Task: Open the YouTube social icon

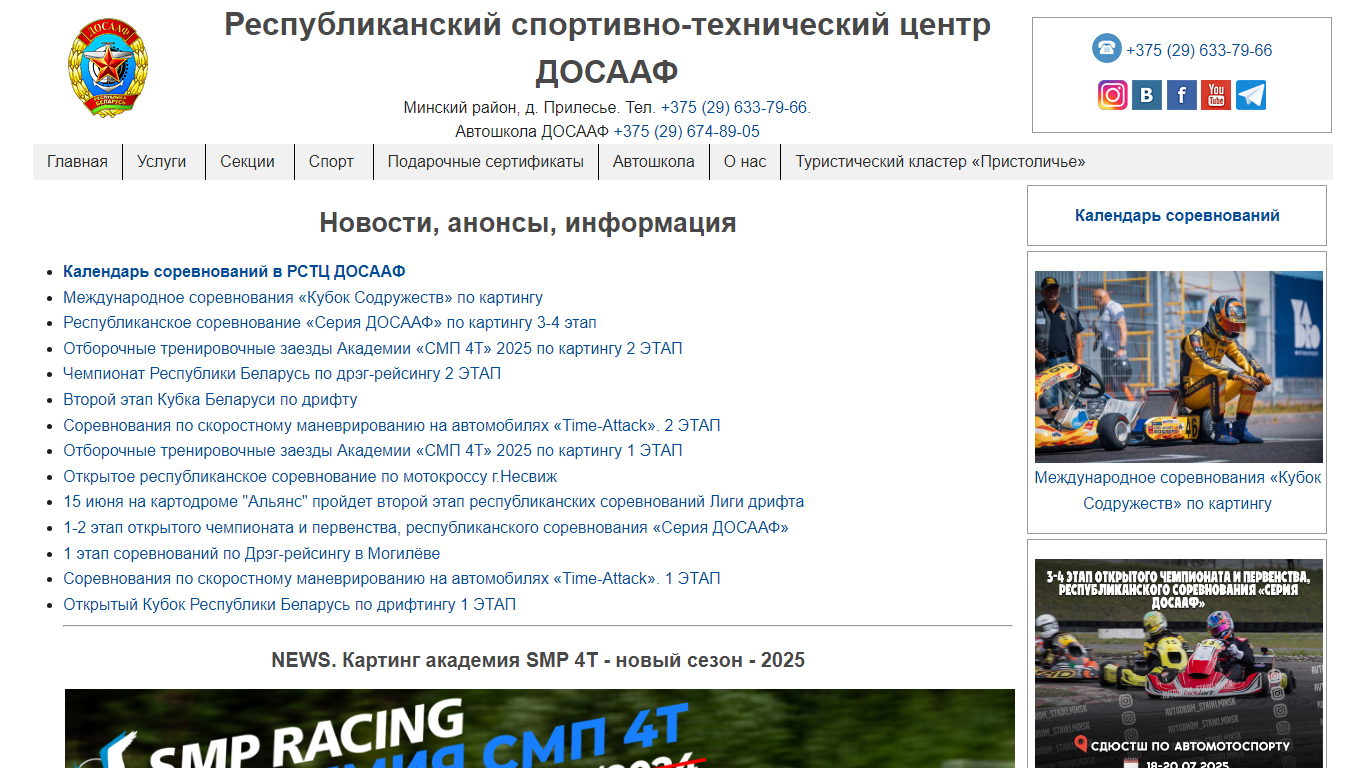Action: click(1216, 95)
